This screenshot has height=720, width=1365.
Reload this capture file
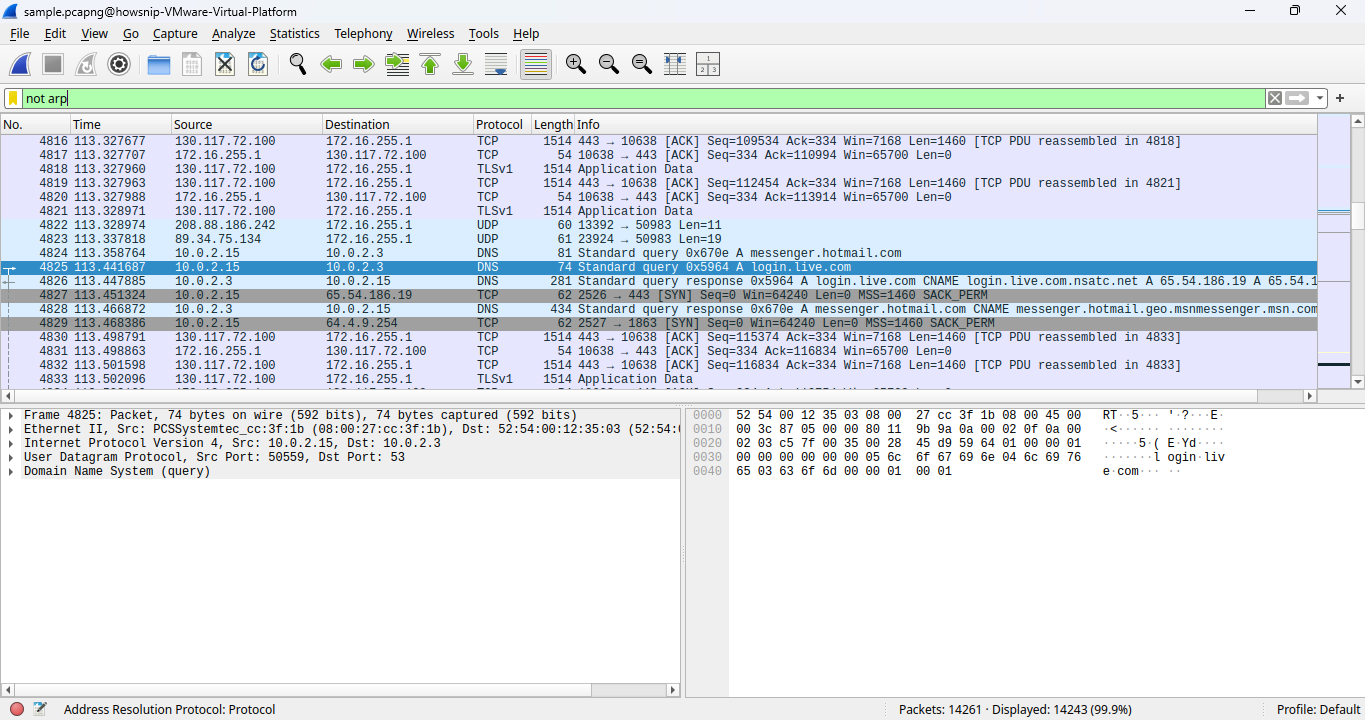[258, 64]
